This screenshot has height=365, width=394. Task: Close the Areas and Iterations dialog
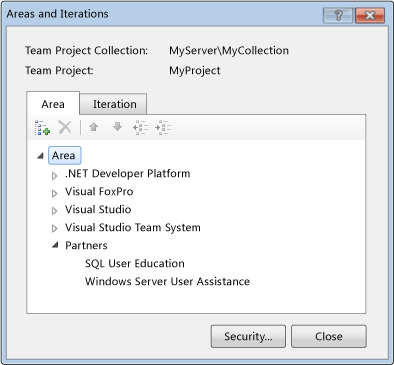coord(370,15)
